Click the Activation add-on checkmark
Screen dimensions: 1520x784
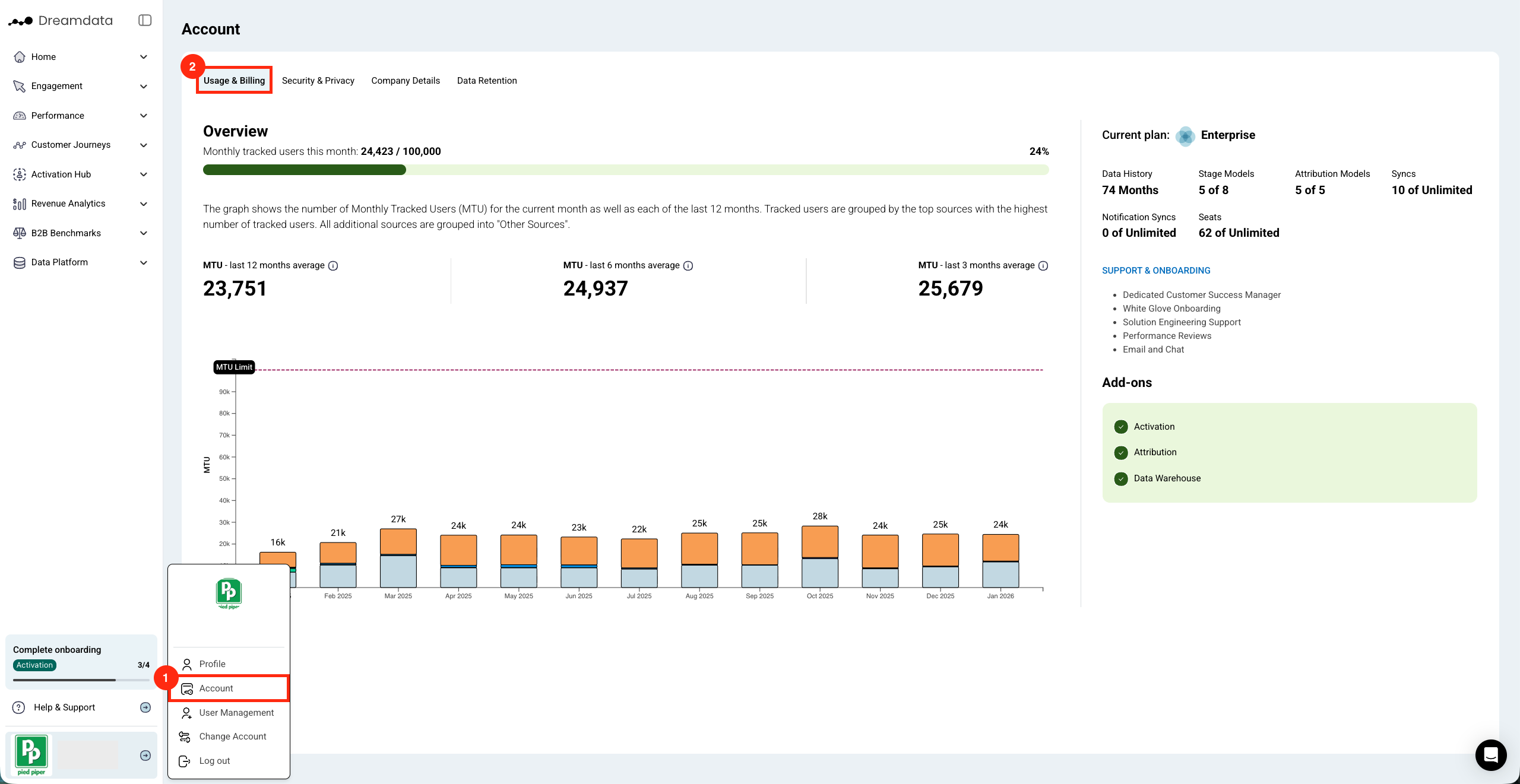[x=1121, y=427]
